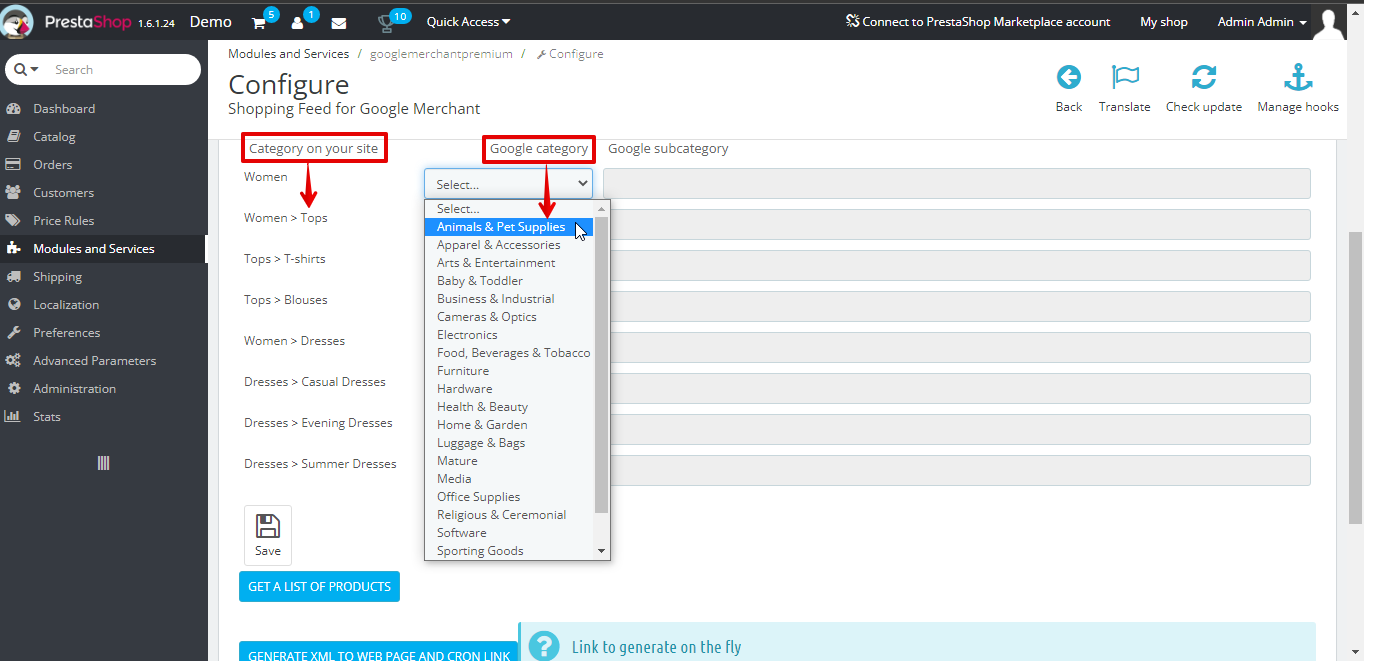Toggle the Women Google category select box
The width and height of the screenshot is (1375, 661).
coord(508,184)
